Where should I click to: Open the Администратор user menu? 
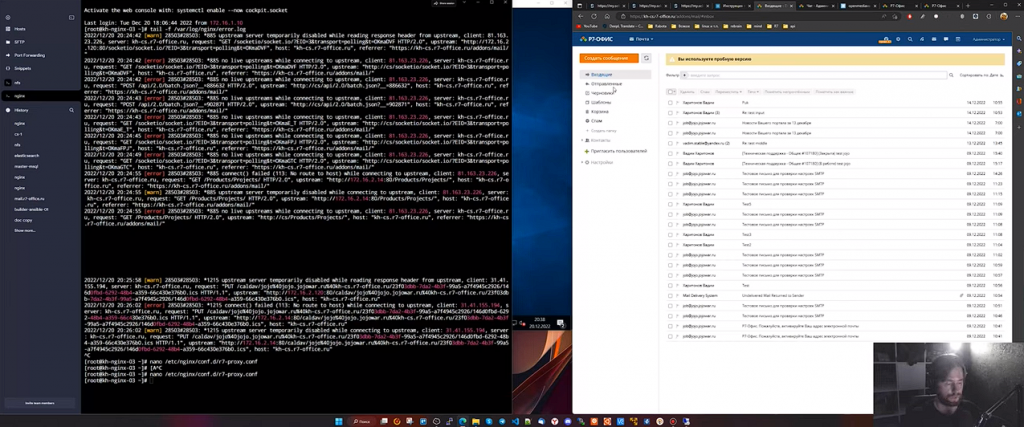pos(989,39)
